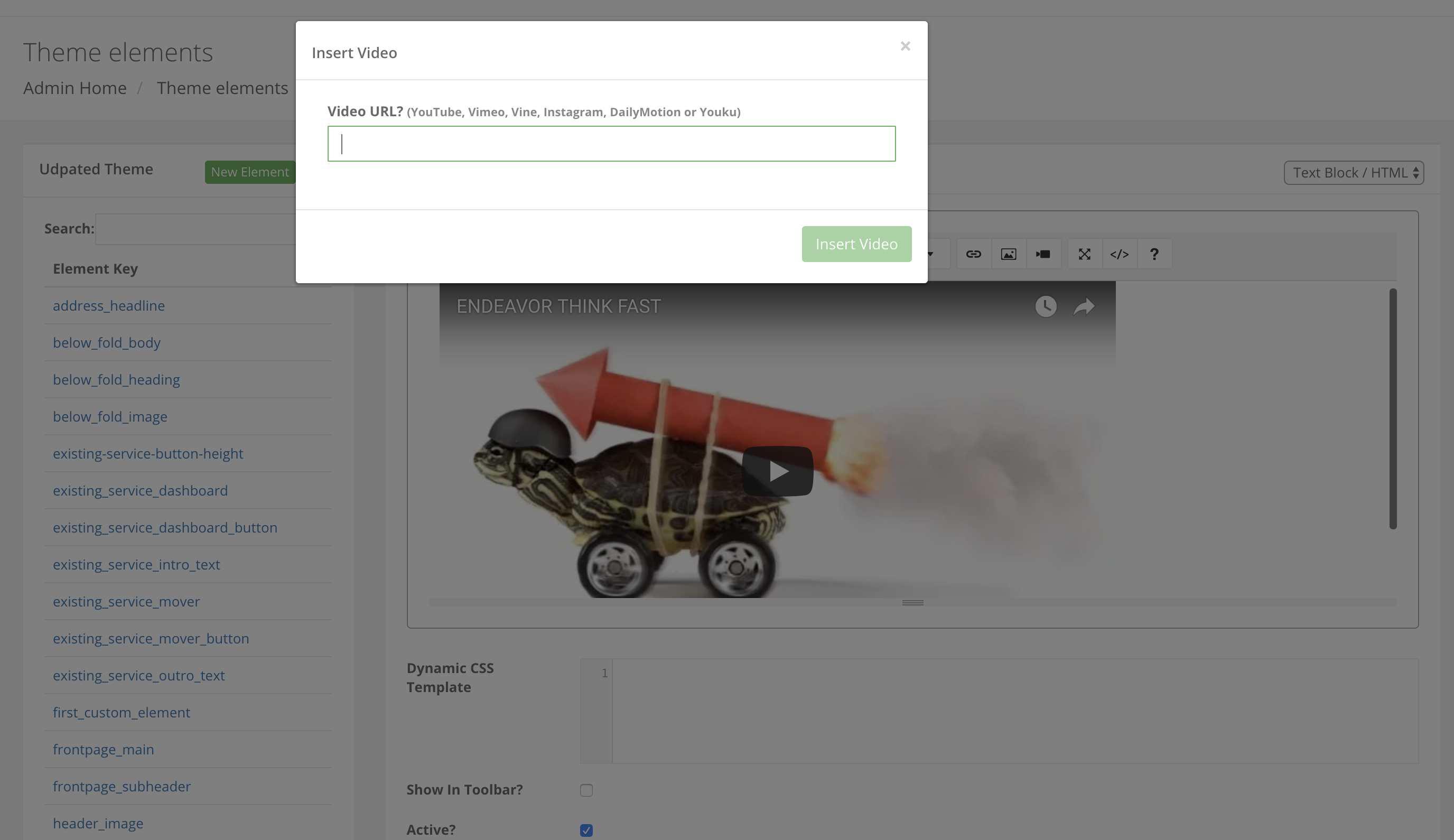Play the Endeavor Think Fast video
Image resolution: width=1454 pixels, height=840 pixels.
pos(777,470)
